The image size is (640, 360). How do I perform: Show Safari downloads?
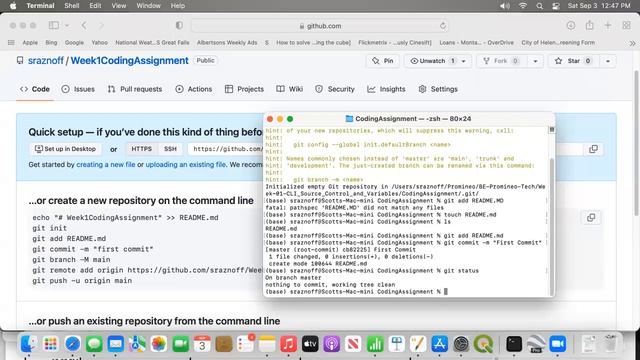[571, 25]
